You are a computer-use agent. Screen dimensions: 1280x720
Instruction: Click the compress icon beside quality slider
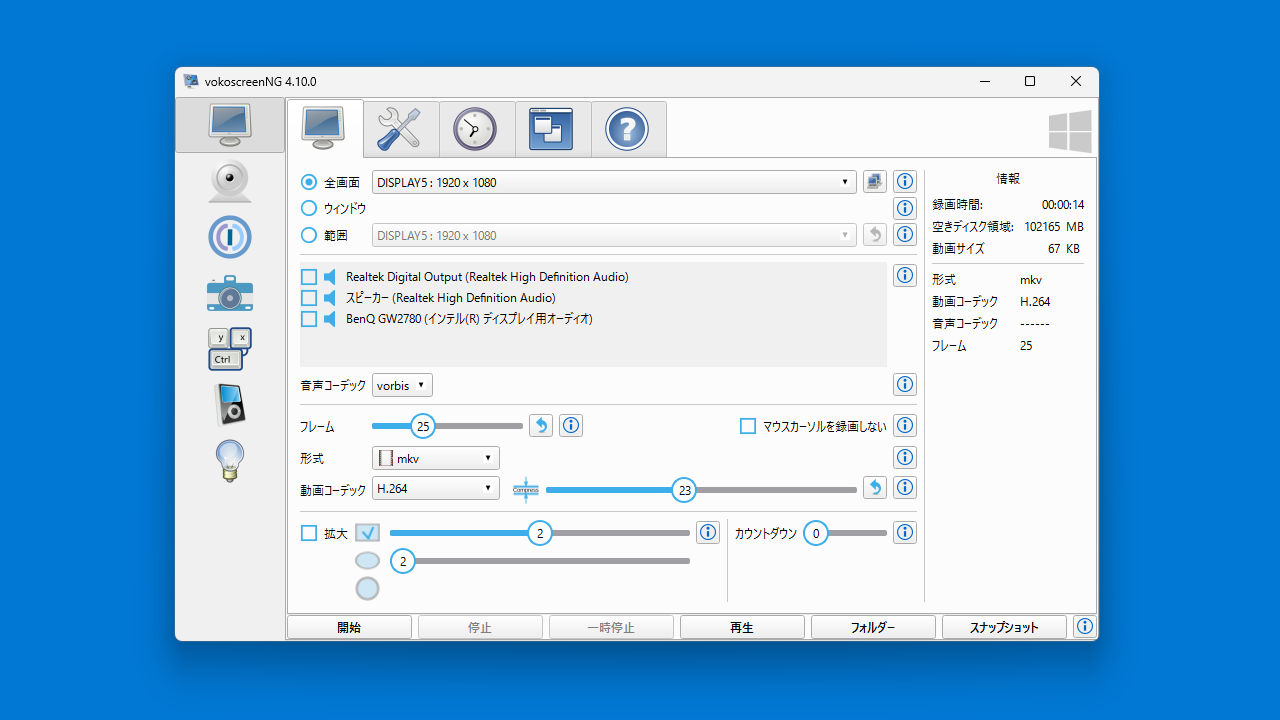(526, 489)
